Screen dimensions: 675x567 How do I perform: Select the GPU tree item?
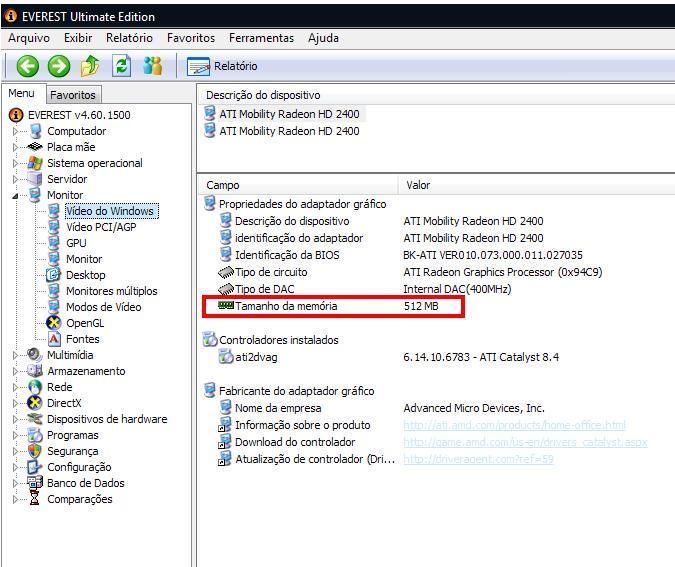tap(76, 243)
